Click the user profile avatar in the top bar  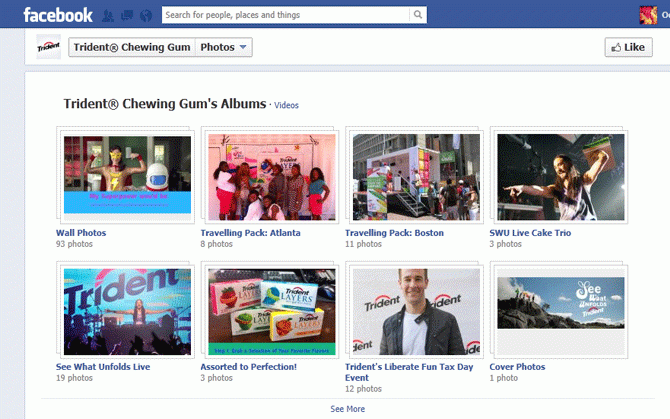[x=648, y=15]
